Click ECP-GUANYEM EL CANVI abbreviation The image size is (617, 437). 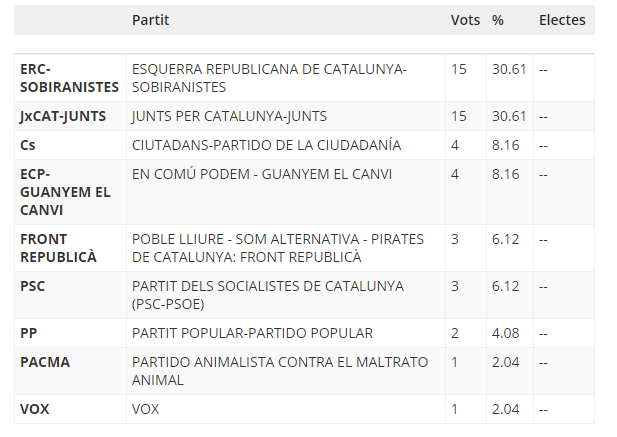click(x=65, y=192)
